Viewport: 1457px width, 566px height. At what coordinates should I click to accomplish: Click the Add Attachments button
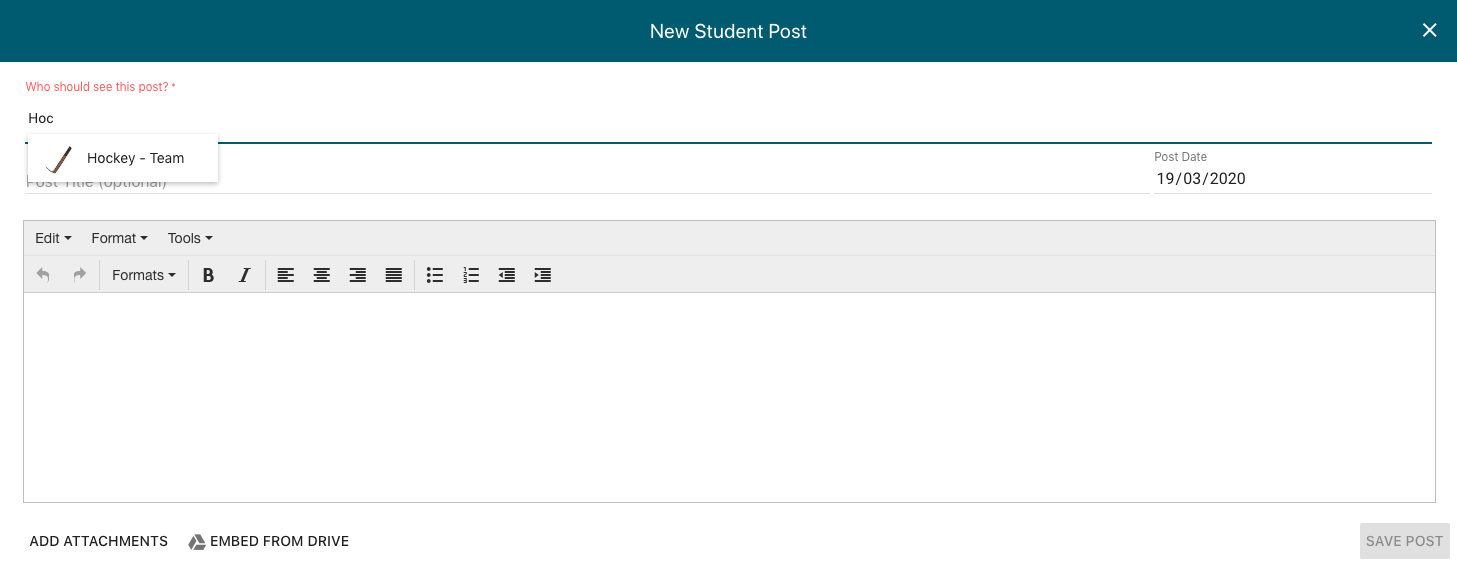coord(99,541)
